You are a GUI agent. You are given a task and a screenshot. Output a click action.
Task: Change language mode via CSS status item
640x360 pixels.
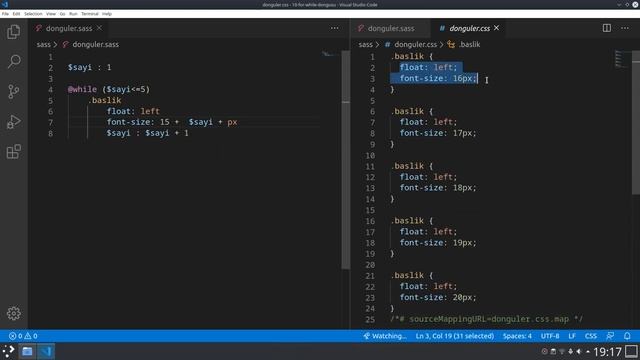pyautogui.click(x=591, y=336)
